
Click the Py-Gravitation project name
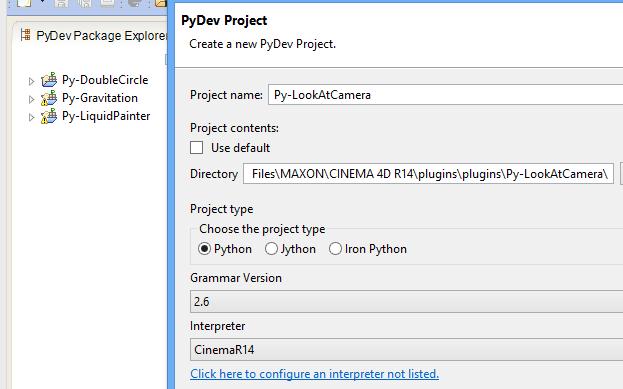pos(100,98)
